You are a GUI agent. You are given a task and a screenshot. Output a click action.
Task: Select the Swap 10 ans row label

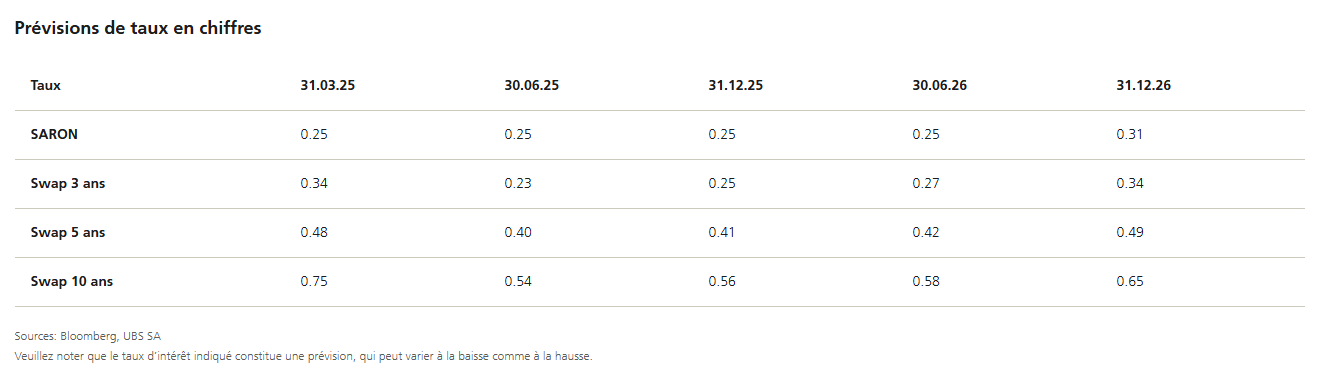(x=72, y=282)
